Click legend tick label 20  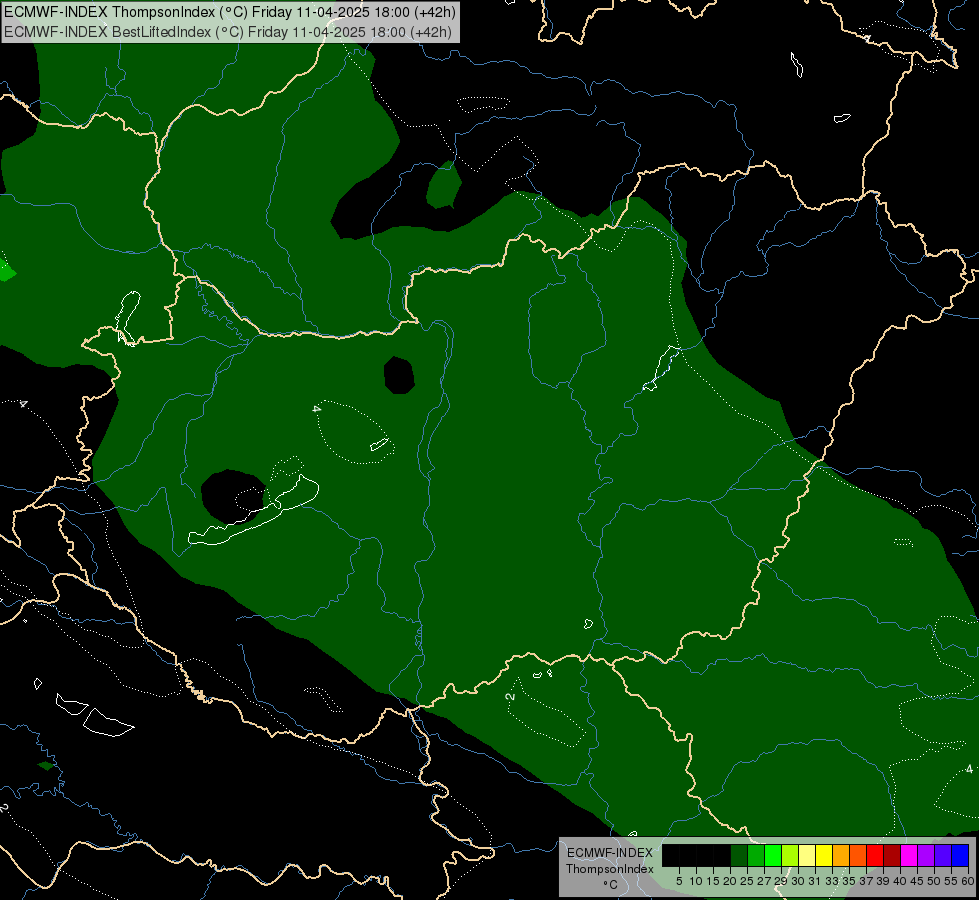coord(730,881)
